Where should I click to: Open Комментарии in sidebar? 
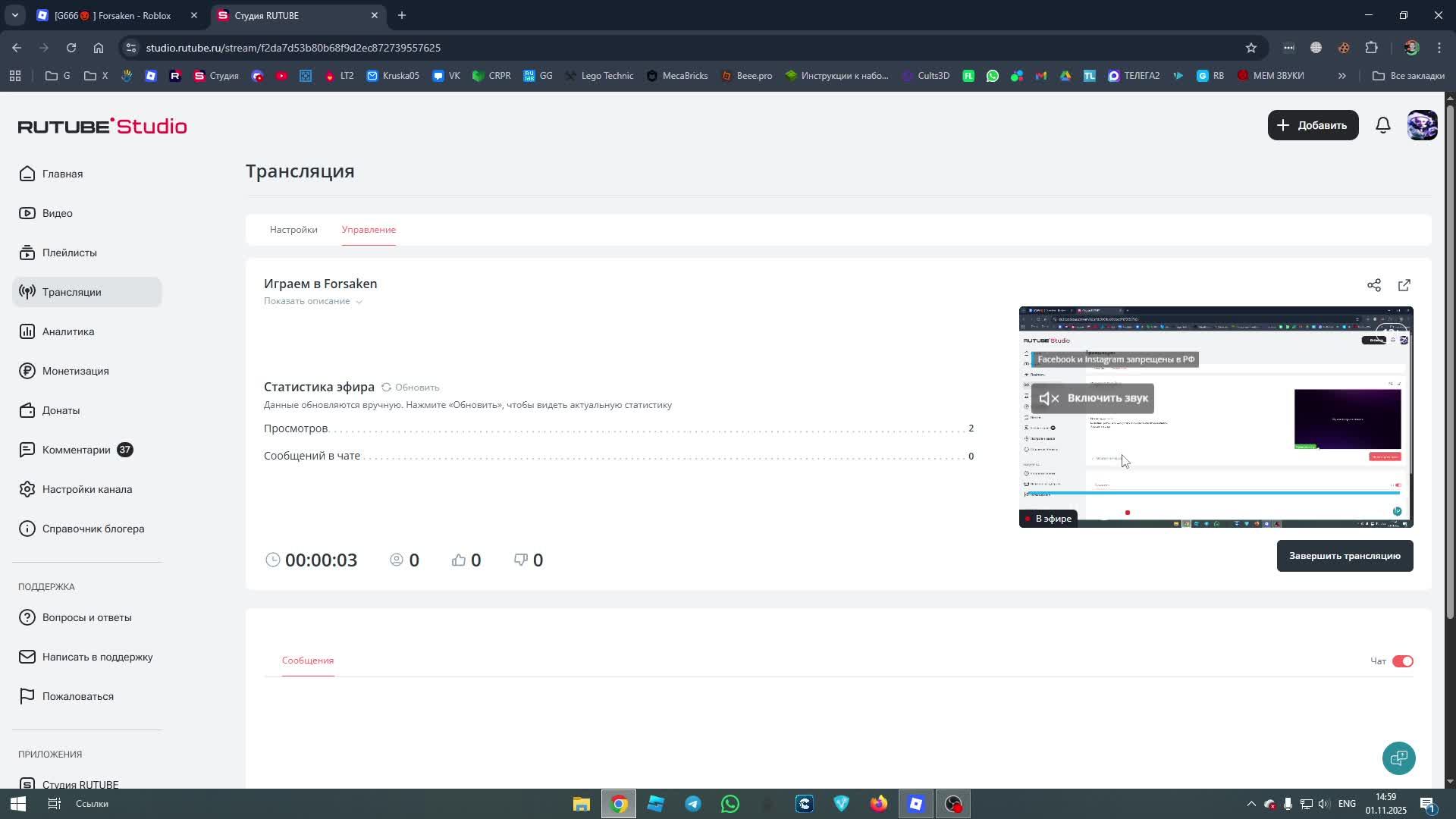86,450
